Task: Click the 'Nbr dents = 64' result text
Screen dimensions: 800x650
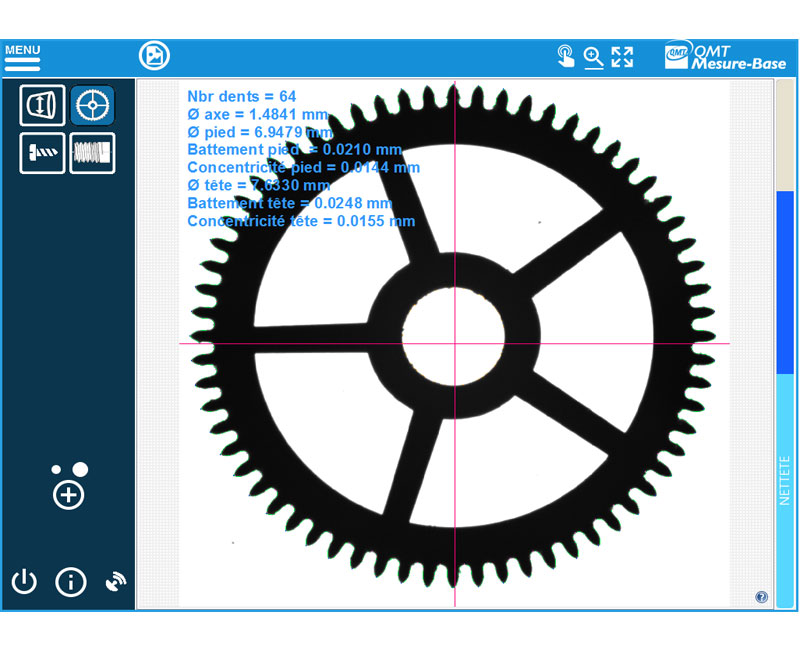Action: [242, 97]
